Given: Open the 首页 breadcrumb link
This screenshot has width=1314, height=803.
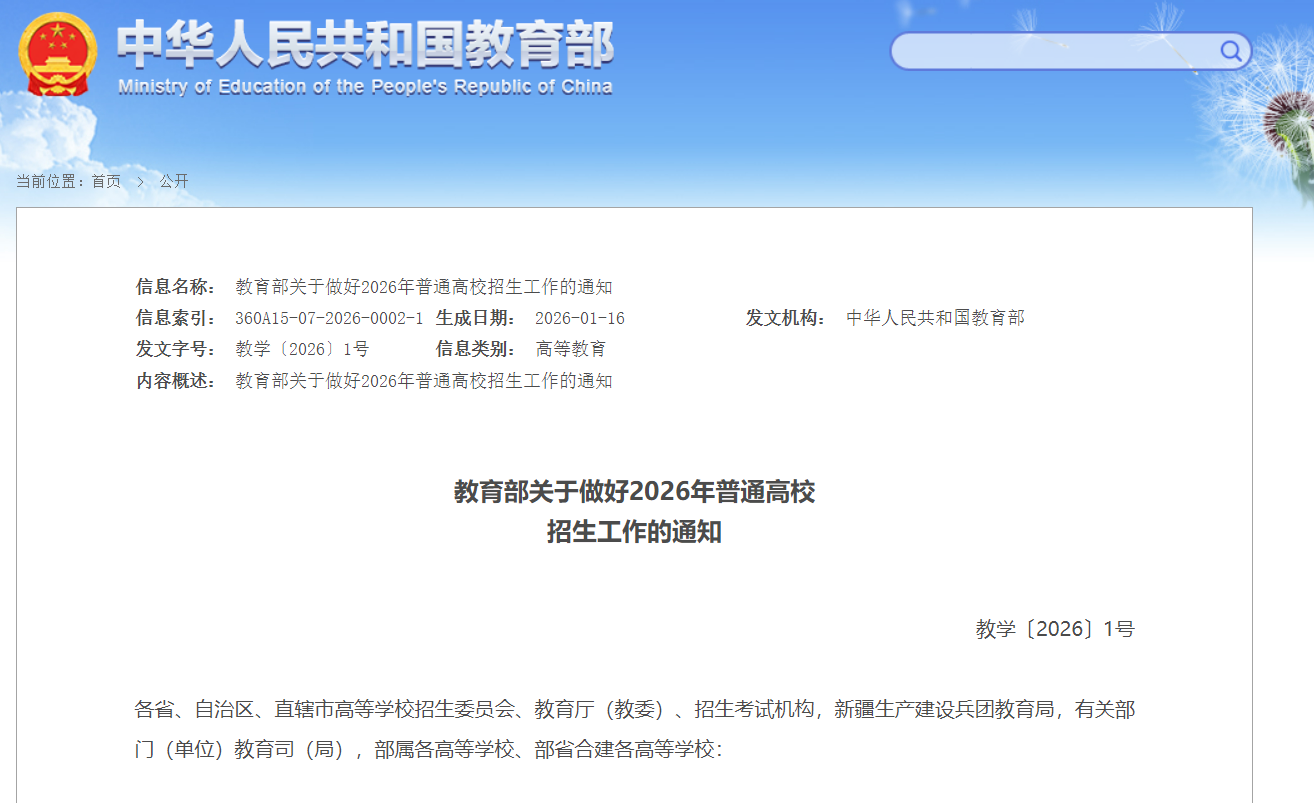Looking at the screenshot, I should click(105, 181).
